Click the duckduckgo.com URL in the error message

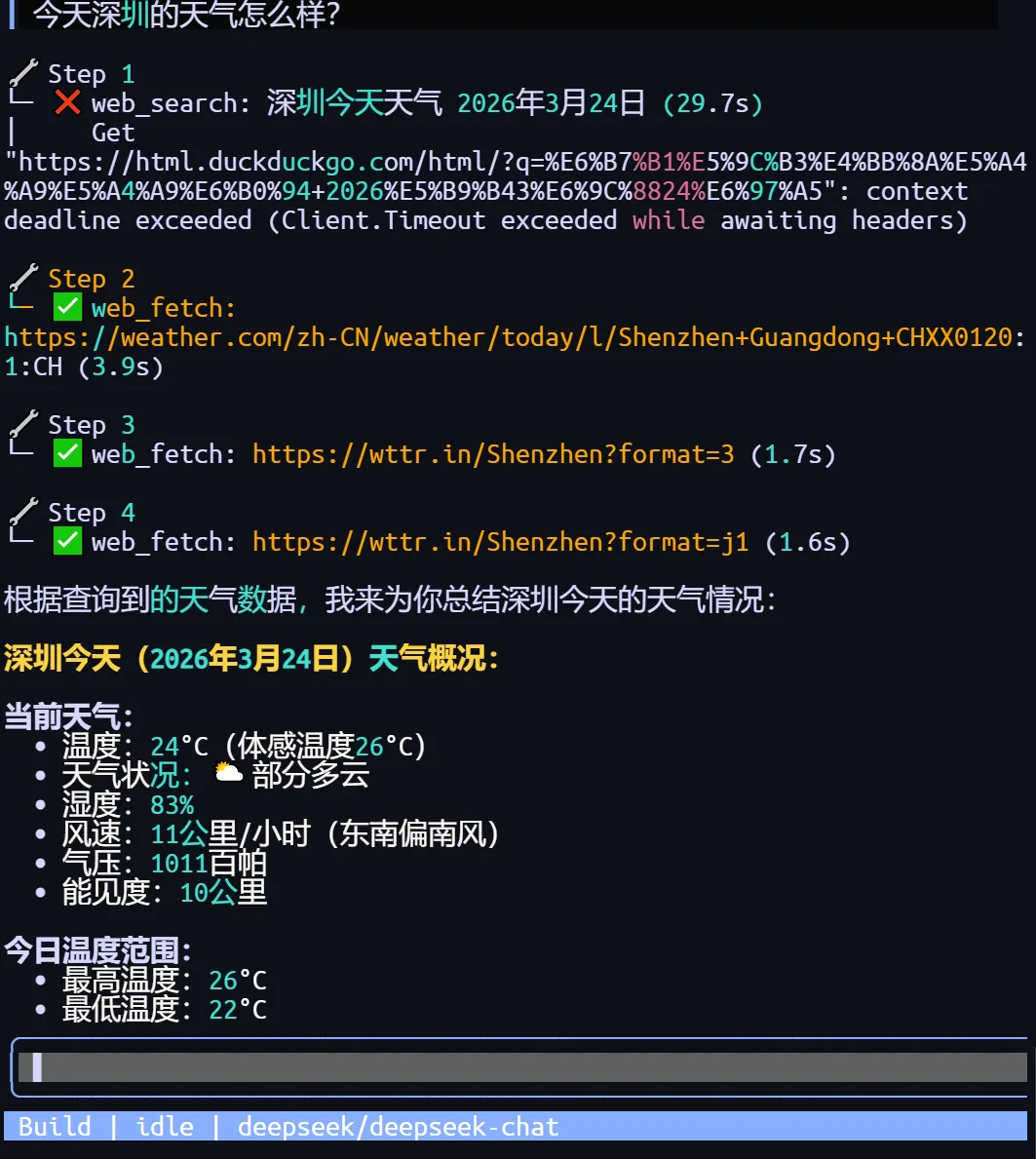[x=515, y=176]
